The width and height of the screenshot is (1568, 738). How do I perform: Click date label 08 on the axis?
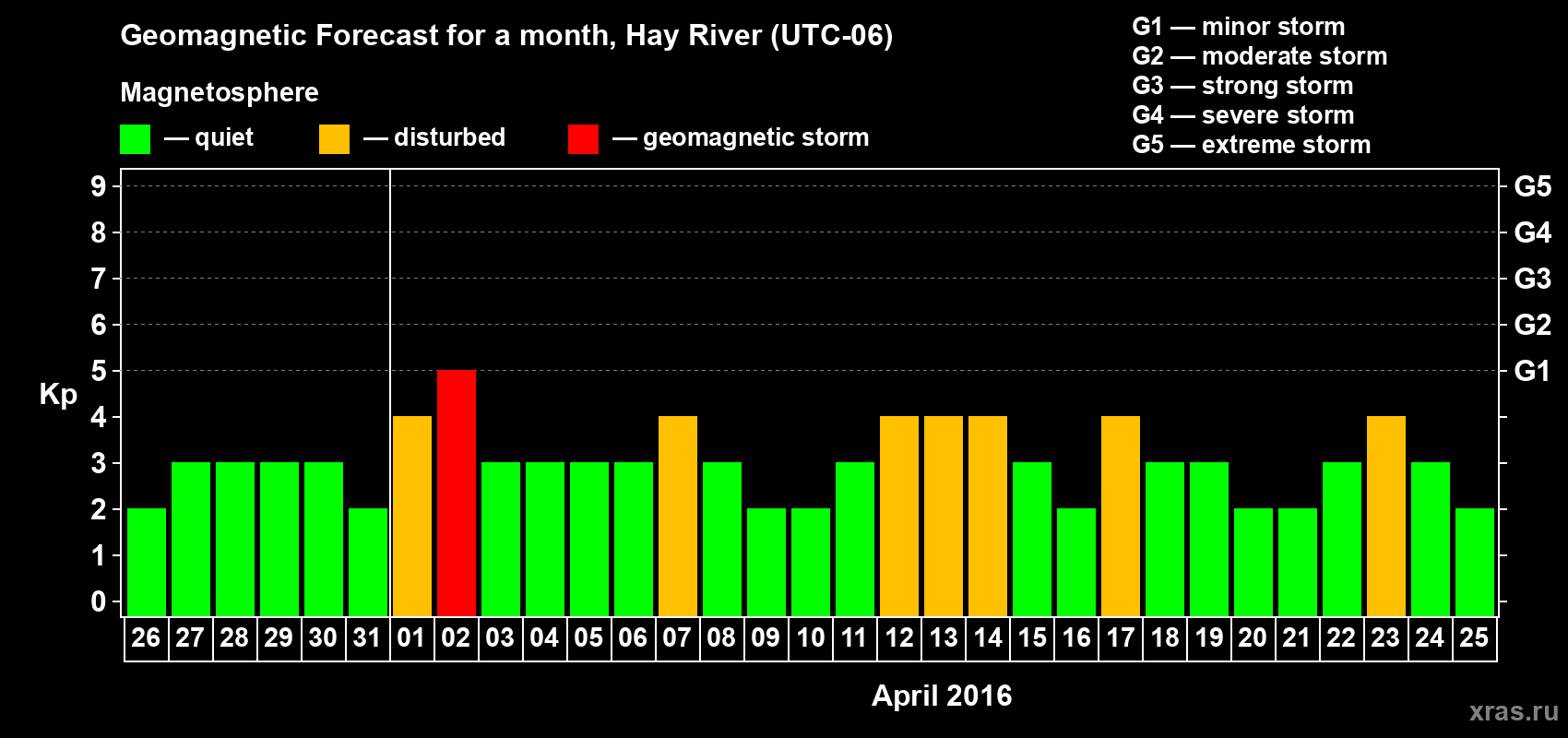(x=721, y=638)
